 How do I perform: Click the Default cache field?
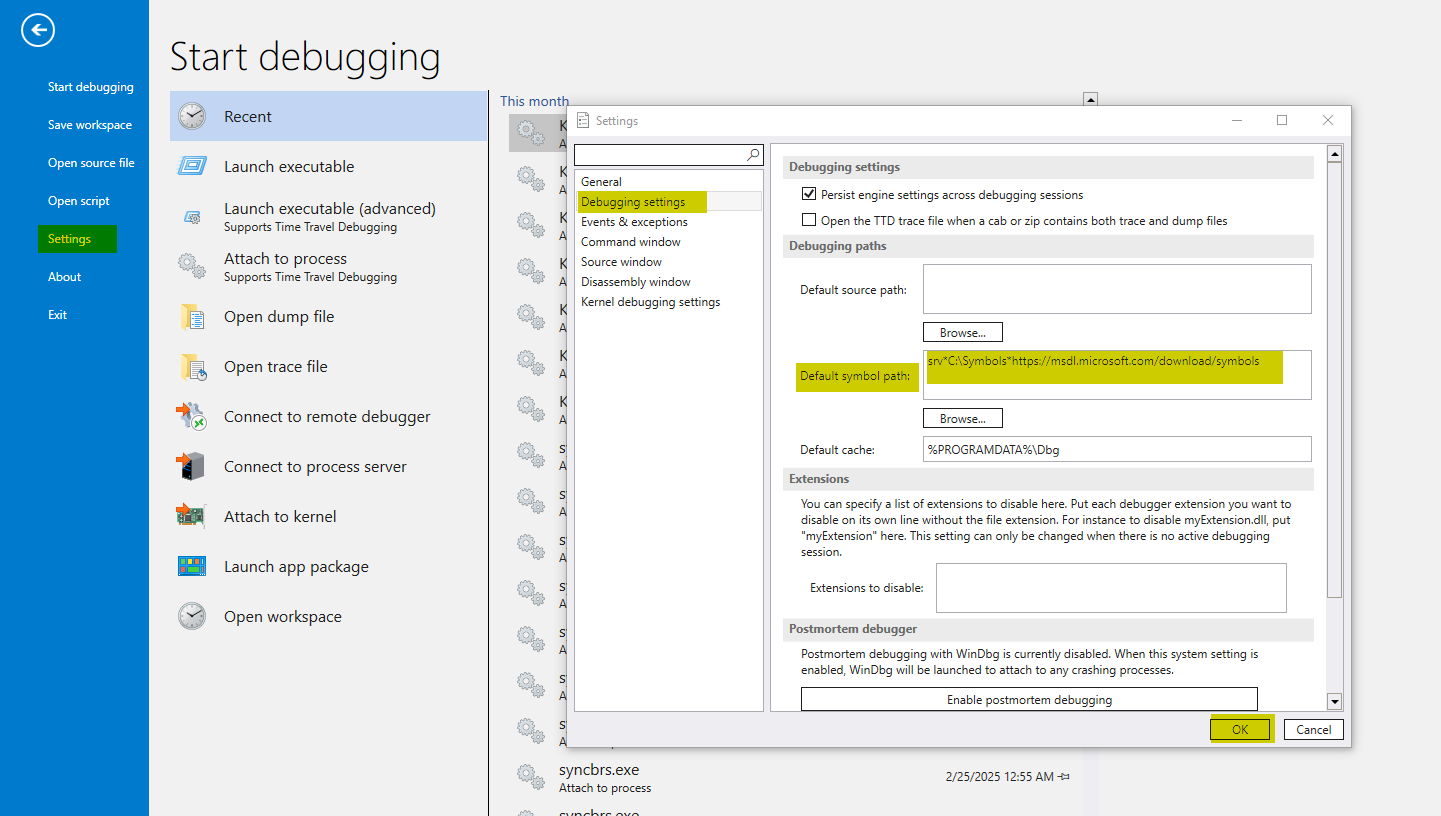[1117, 449]
